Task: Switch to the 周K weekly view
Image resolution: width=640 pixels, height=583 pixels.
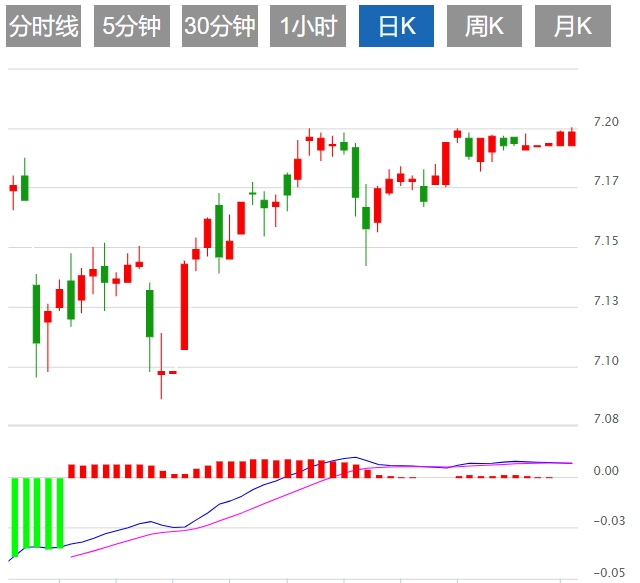Action: coord(484,27)
